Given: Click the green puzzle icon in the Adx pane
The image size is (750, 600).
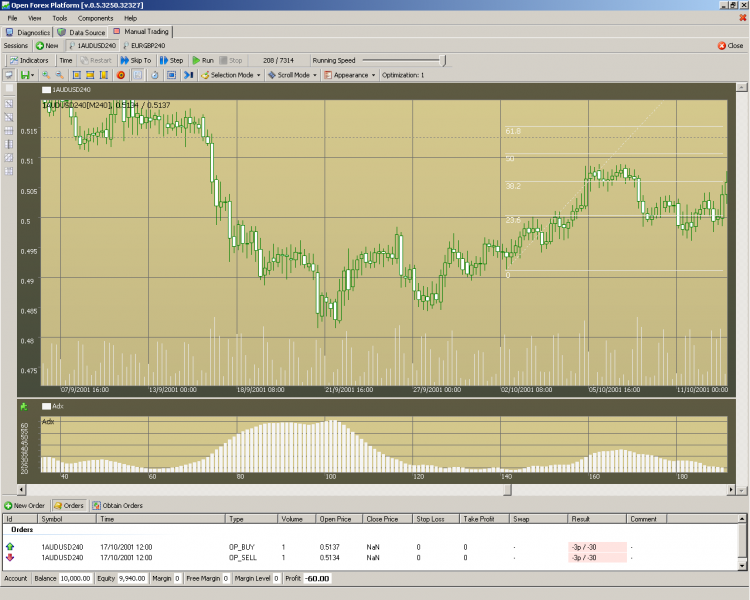Looking at the screenshot, I should [x=24, y=407].
